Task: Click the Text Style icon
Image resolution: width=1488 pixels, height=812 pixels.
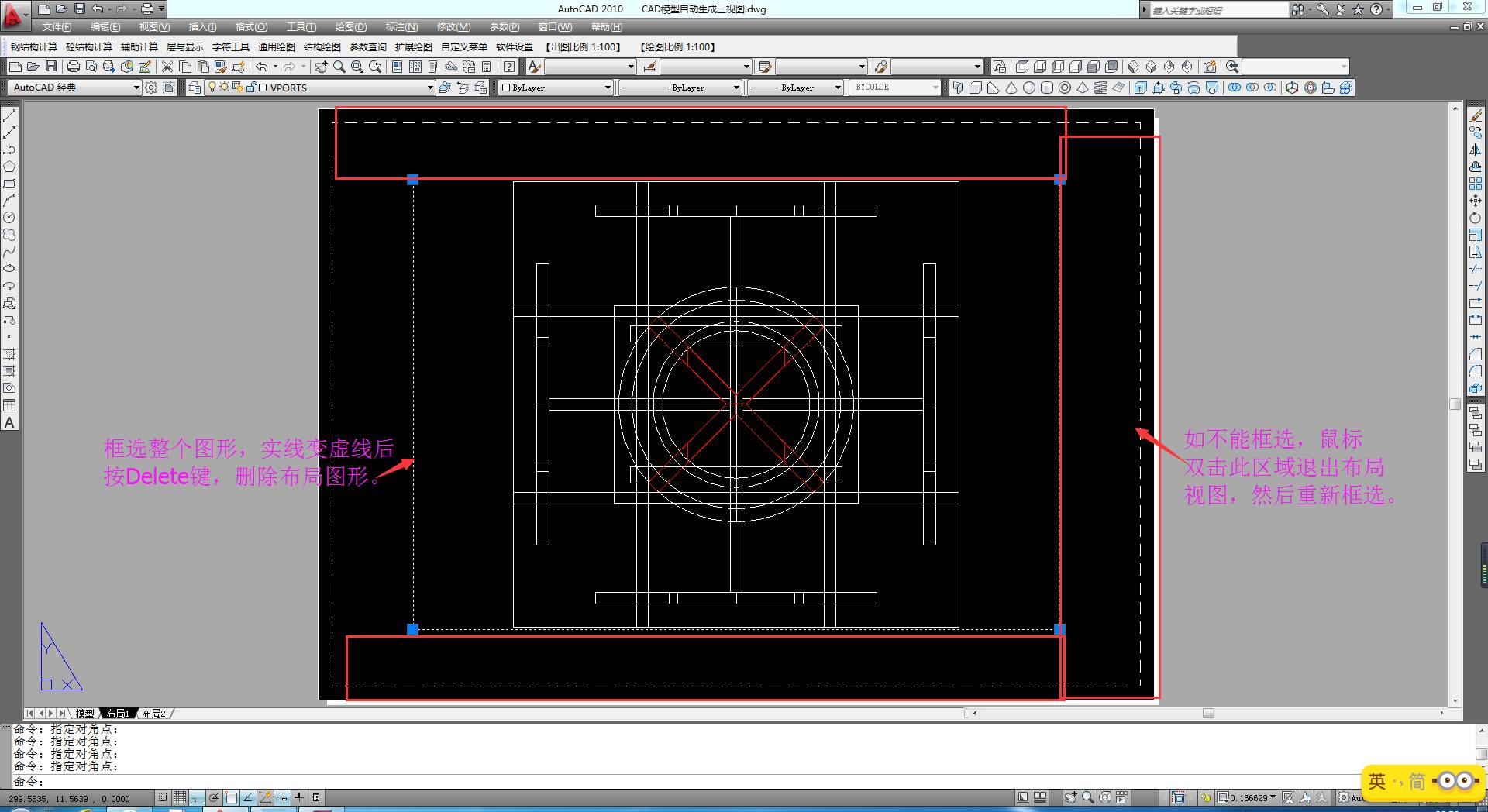Action: pyautogui.click(x=535, y=67)
